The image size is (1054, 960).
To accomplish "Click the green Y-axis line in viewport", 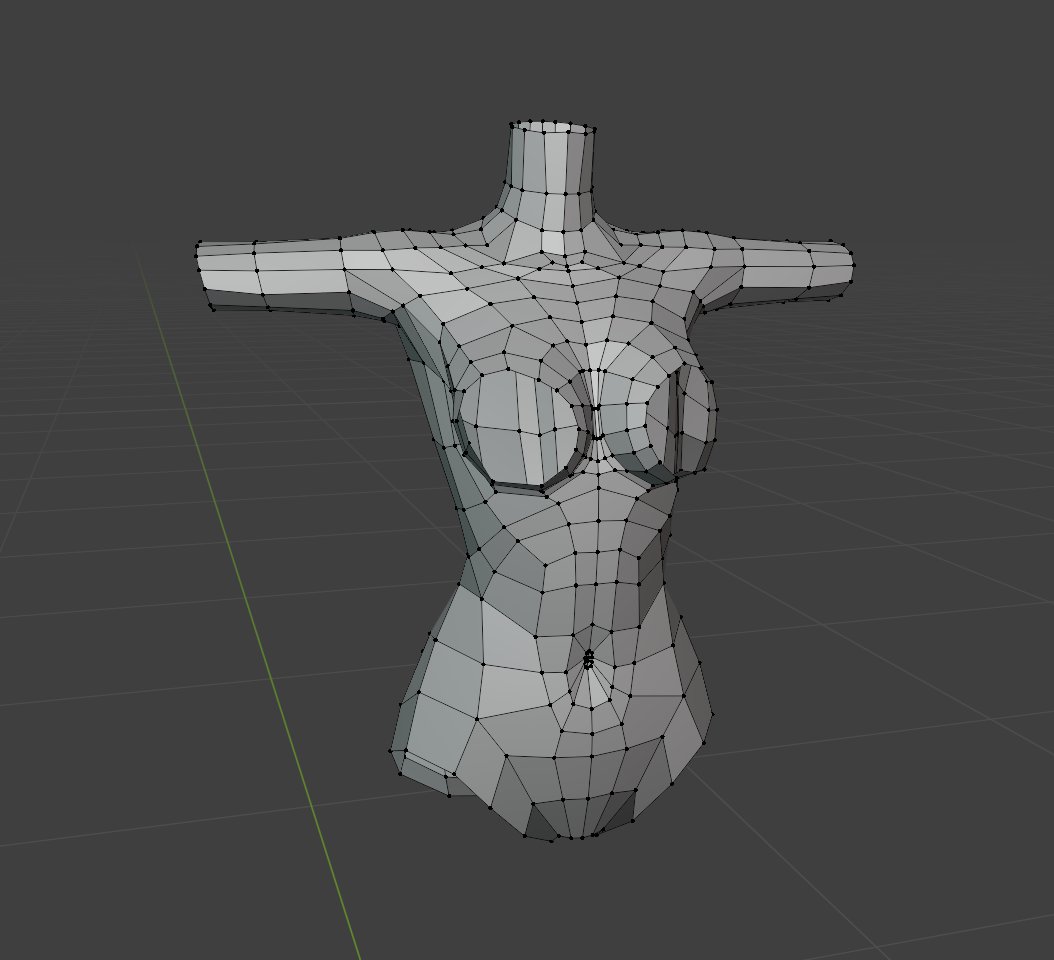I will pos(249,610).
